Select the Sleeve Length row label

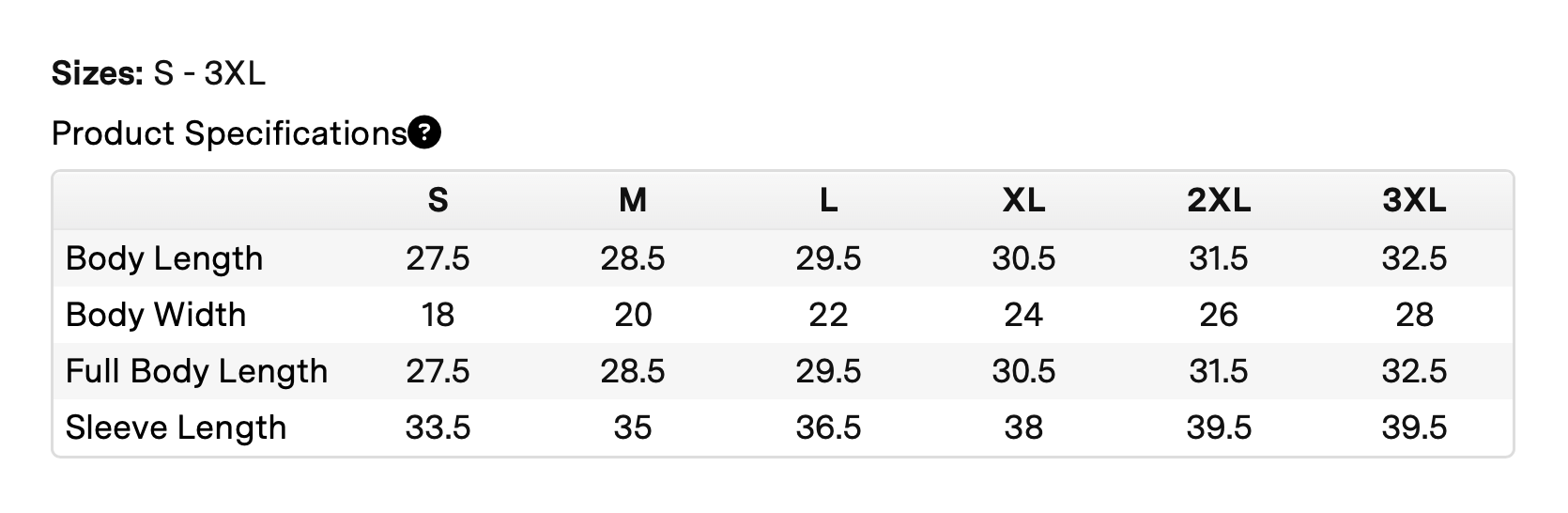(176, 427)
